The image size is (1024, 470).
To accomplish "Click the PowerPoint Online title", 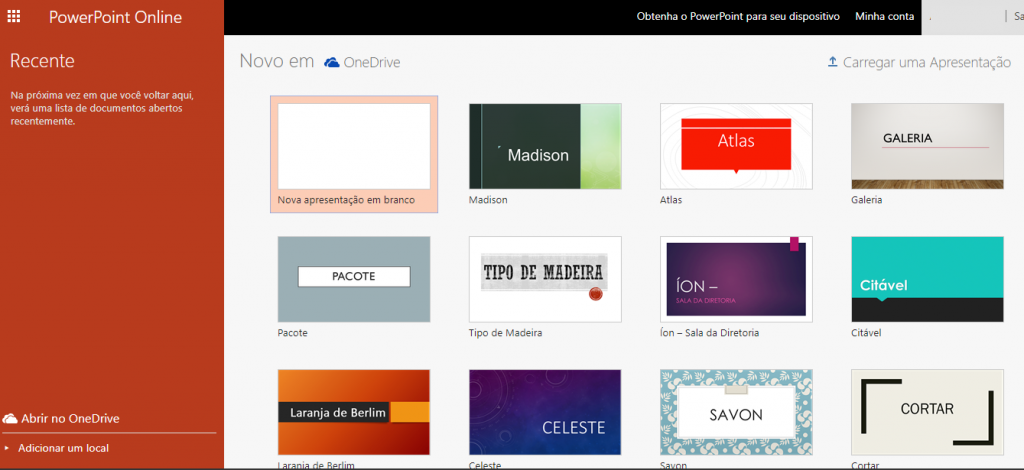I will (x=116, y=17).
